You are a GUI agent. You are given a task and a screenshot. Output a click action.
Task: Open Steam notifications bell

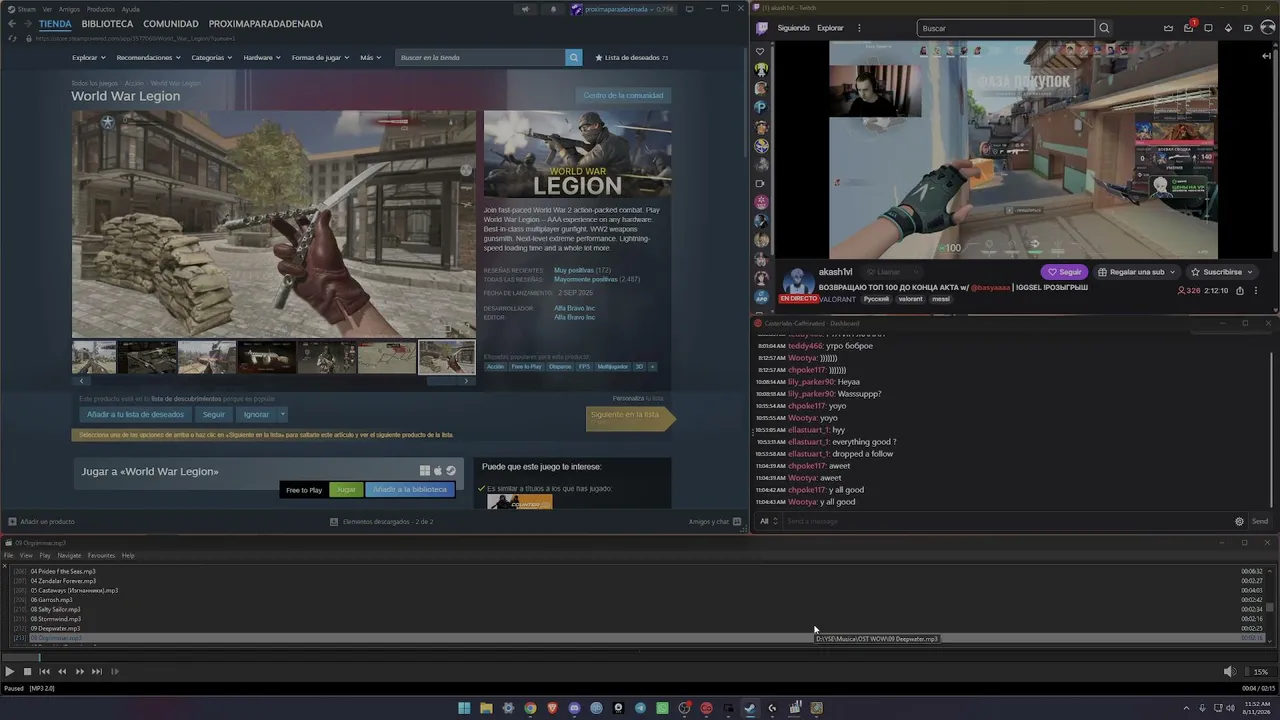click(x=553, y=9)
